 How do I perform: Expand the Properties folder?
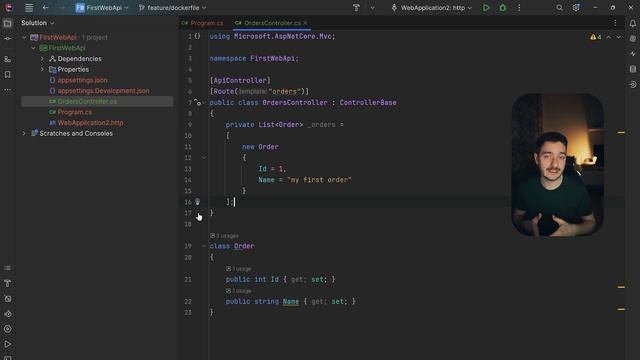[42, 69]
